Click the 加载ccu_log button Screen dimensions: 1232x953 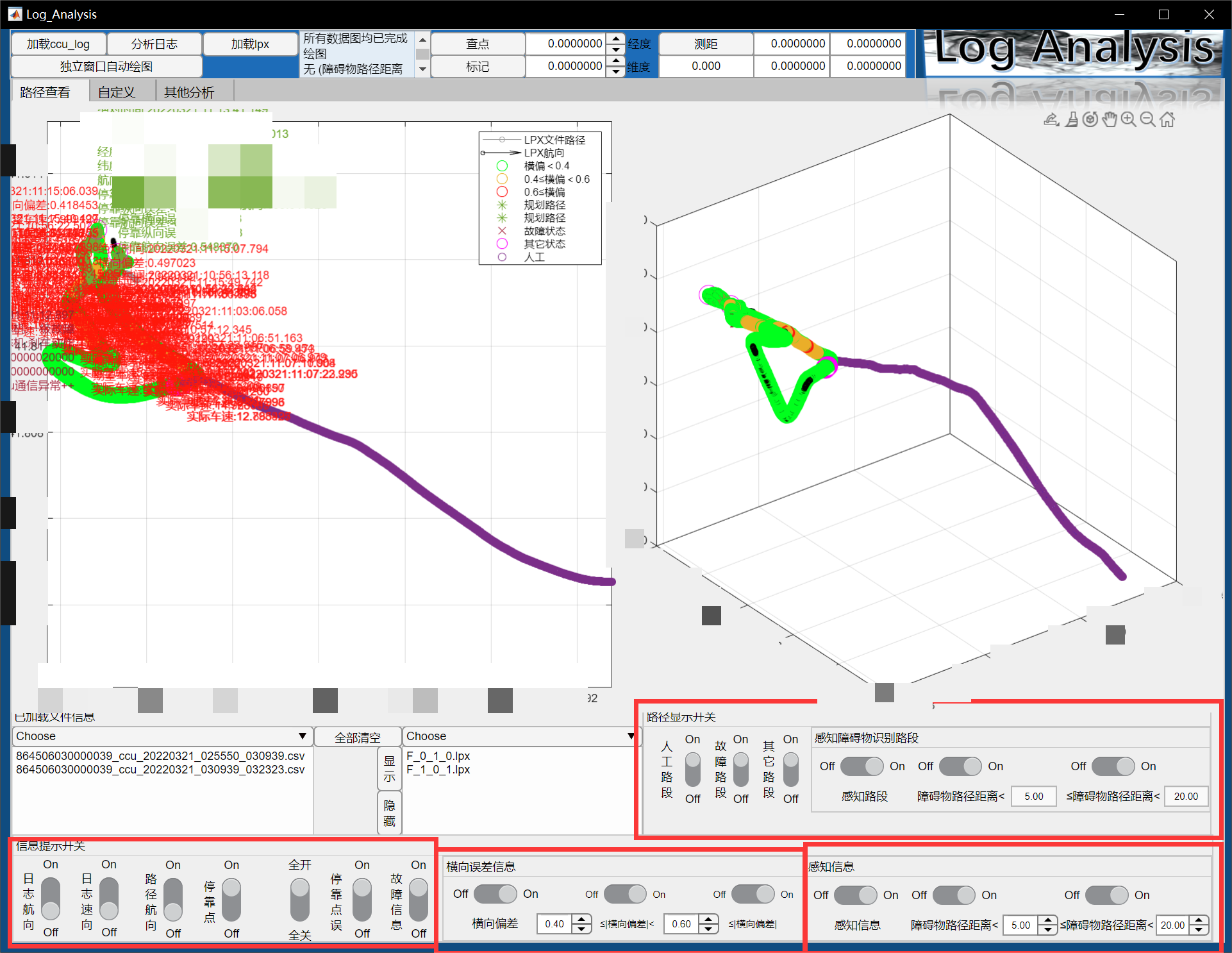(58, 44)
